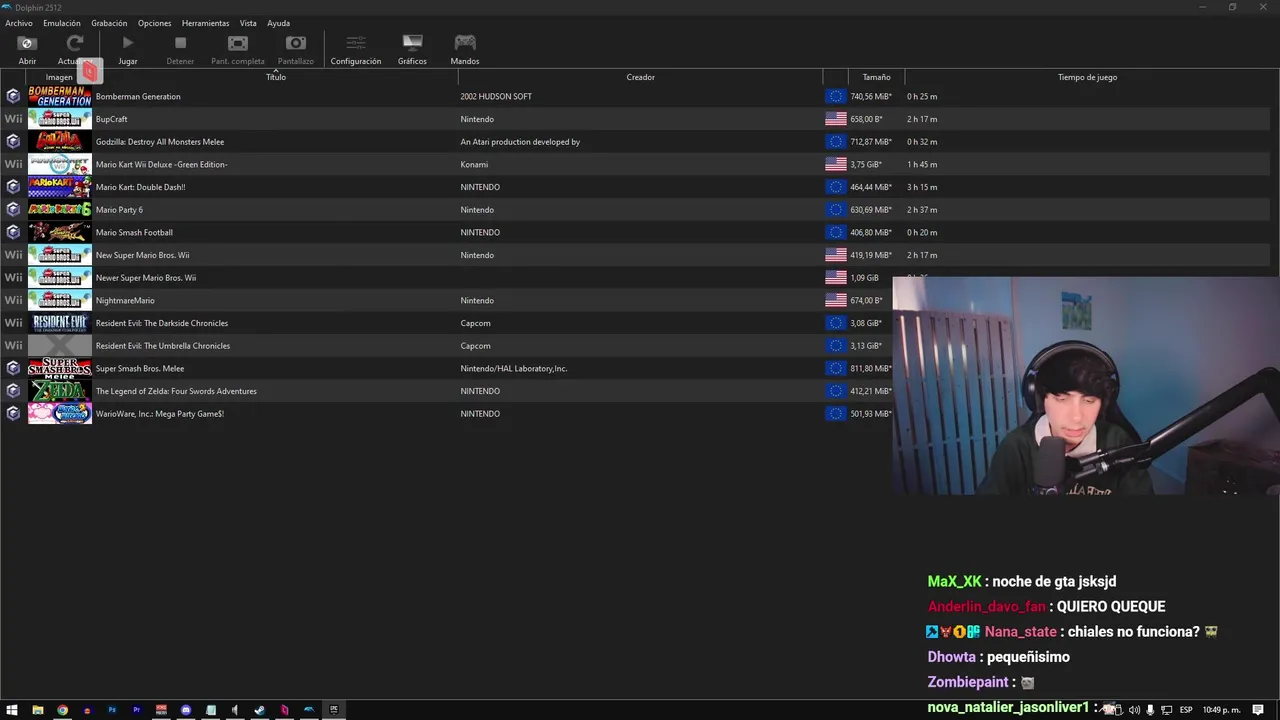Toggle Pant. completa fullscreen icon
This screenshot has height=720, width=1280.
[238, 43]
